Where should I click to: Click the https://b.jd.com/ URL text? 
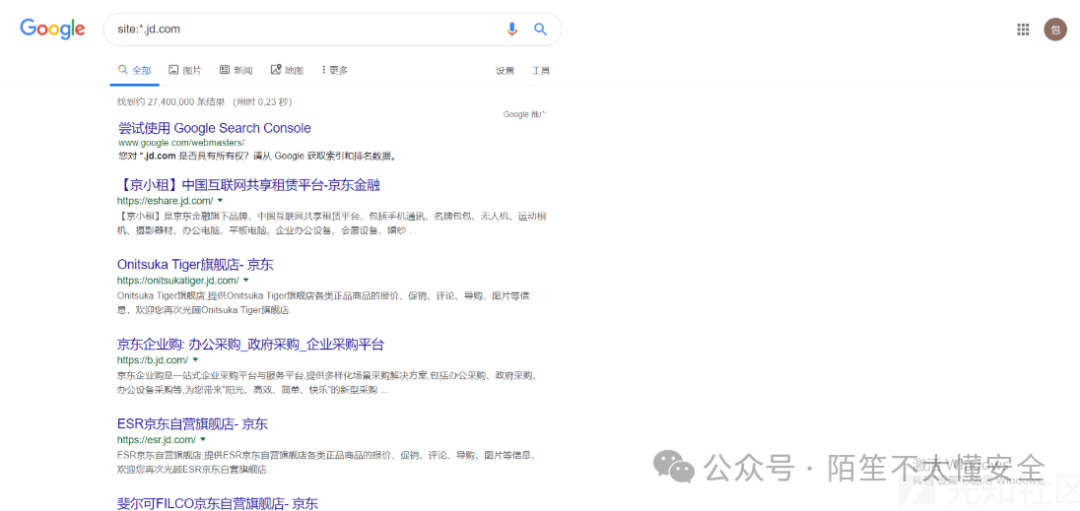(x=152, y=360)
